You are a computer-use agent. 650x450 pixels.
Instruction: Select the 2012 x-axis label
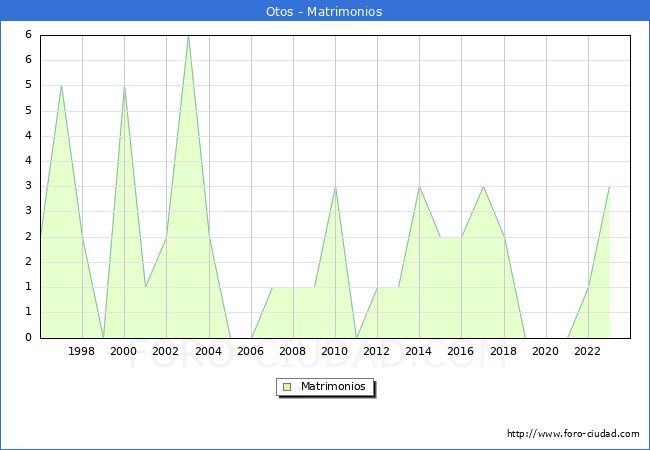pos(376,351)
